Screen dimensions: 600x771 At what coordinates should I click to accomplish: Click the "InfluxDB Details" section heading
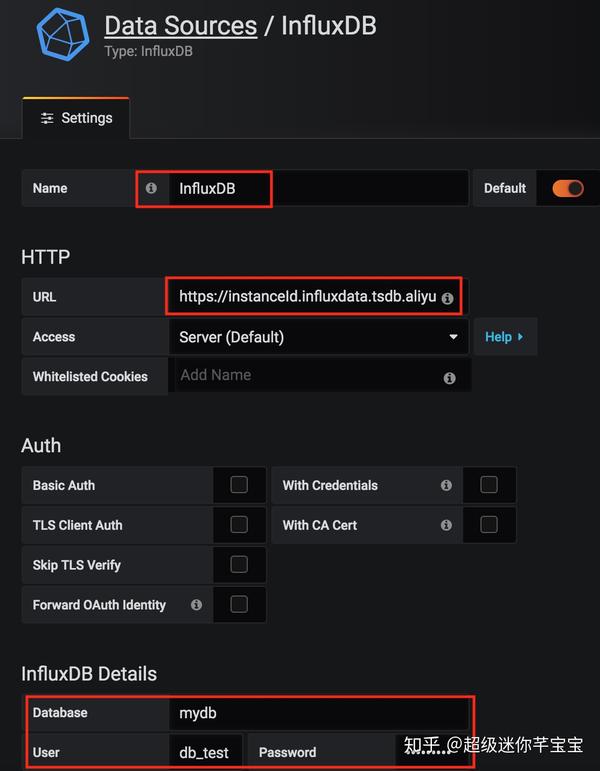(x=89, y=674)
